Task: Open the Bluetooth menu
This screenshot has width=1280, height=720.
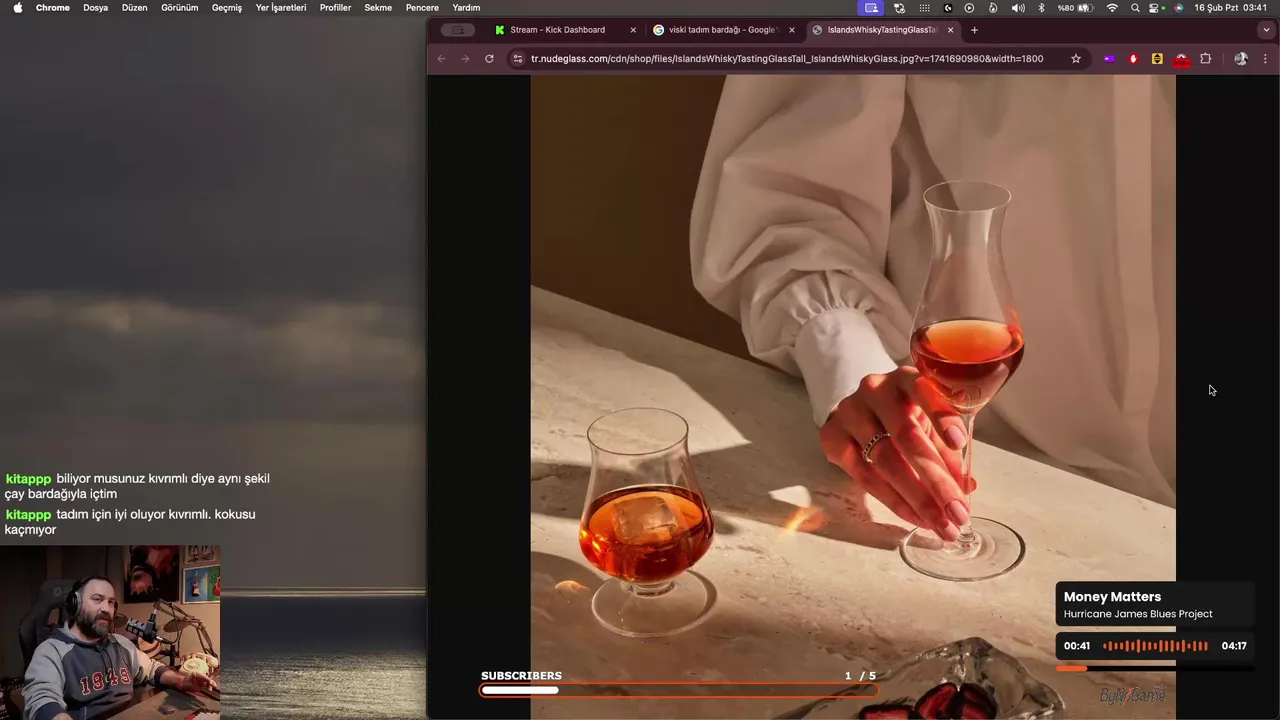Action: [x=1041, y=7]
